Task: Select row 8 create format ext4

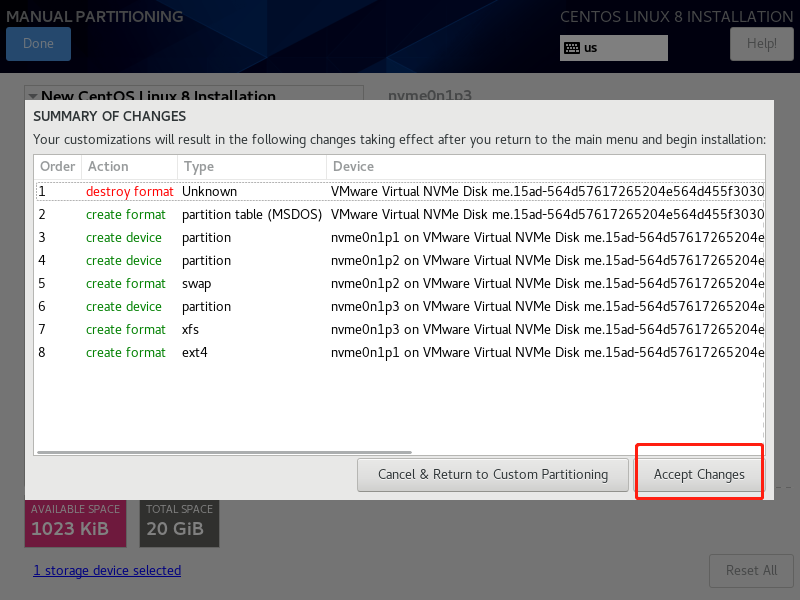Action: point(400,352)
